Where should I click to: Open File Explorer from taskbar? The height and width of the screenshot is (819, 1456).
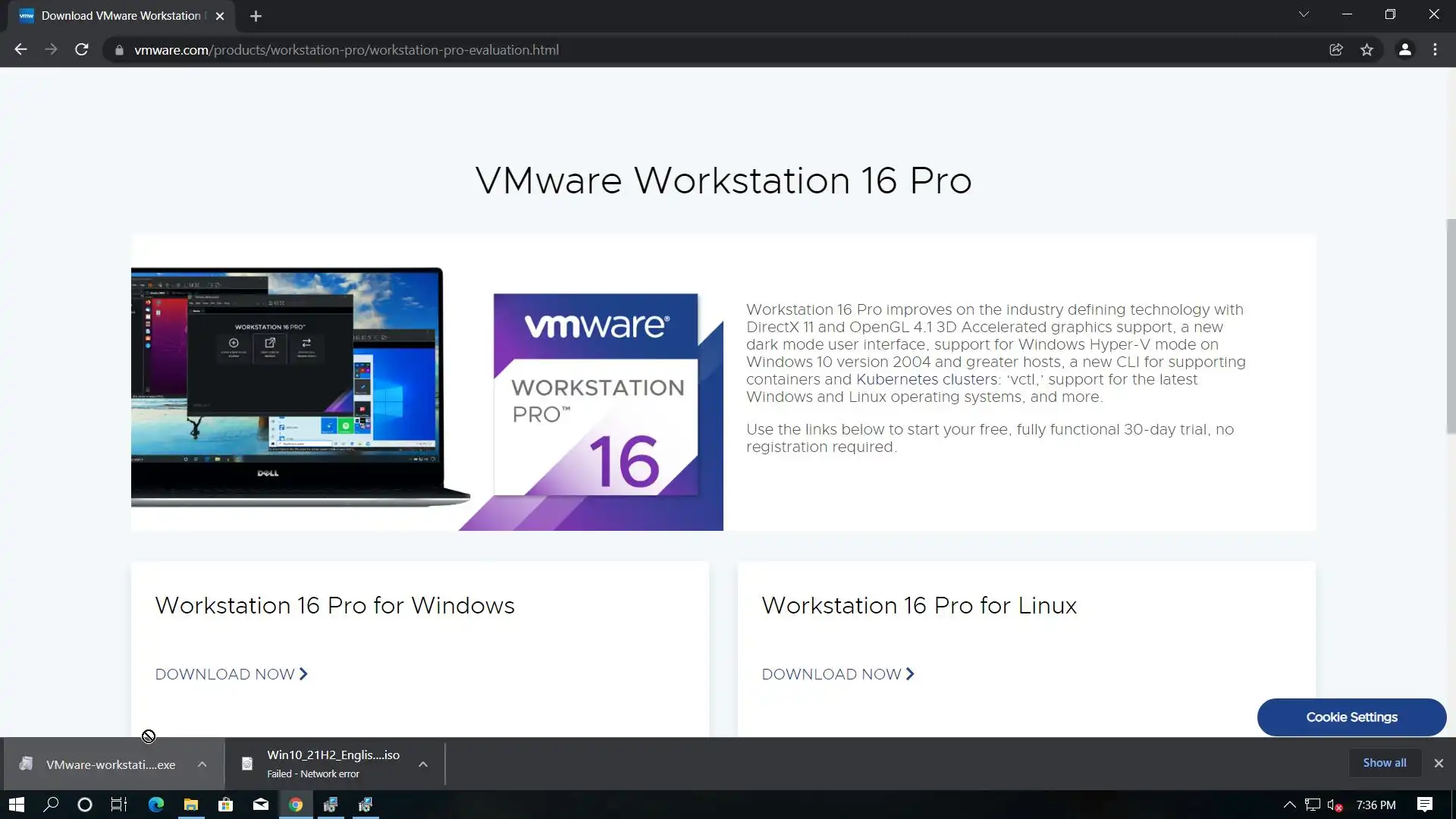pos(191,805)
